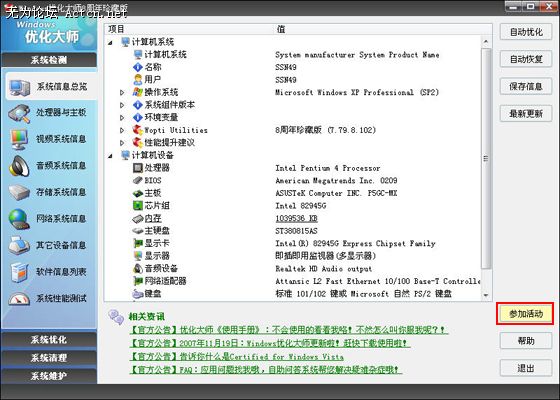Click the scrollbar down arrow

(x=486, y=295)
